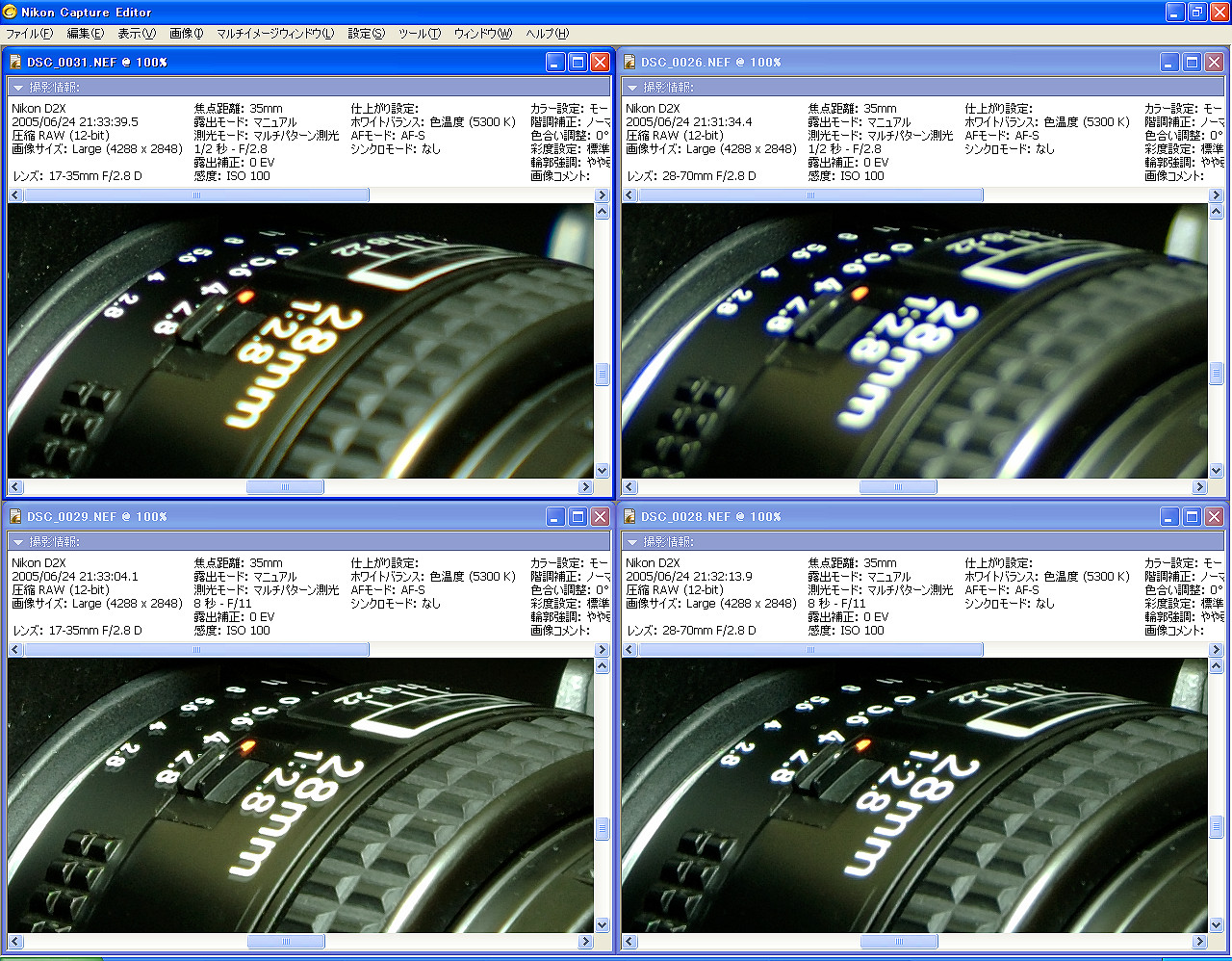Maximize the DSC_0029.NEF image window

pyautogui.click(x=577, y=516)
